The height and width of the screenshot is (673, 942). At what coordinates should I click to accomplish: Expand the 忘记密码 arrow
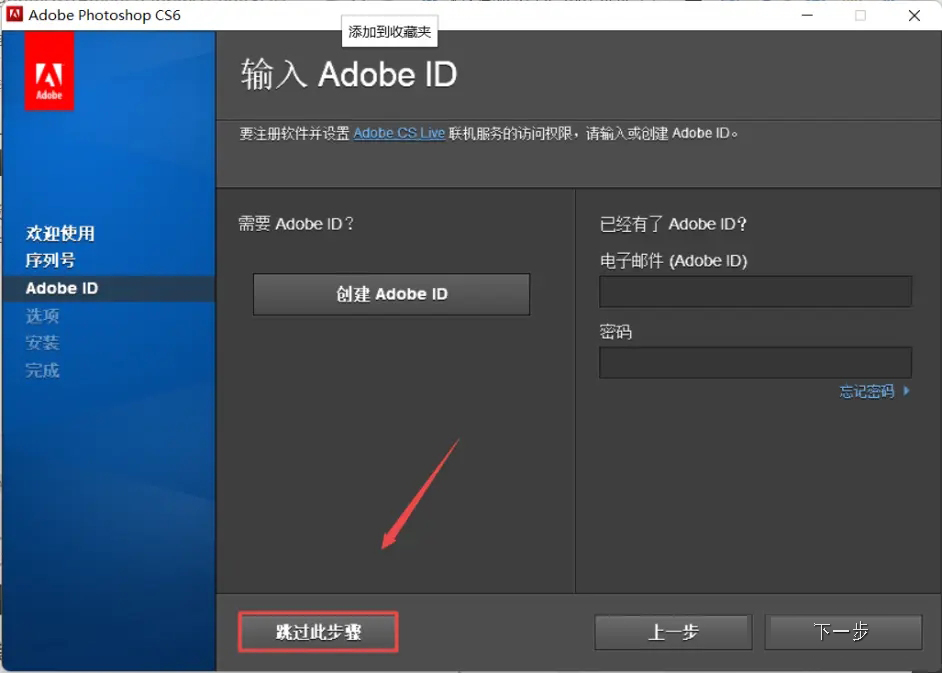tap(906, 391)
